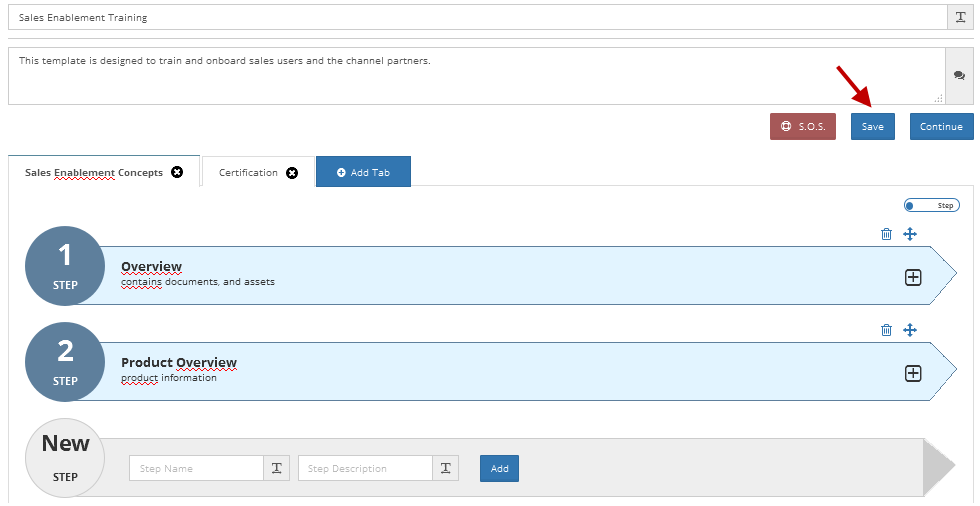This screenshot has width=980, height=506.
Task: Click move handle for Product Overview step
Action: pos(910,330)
